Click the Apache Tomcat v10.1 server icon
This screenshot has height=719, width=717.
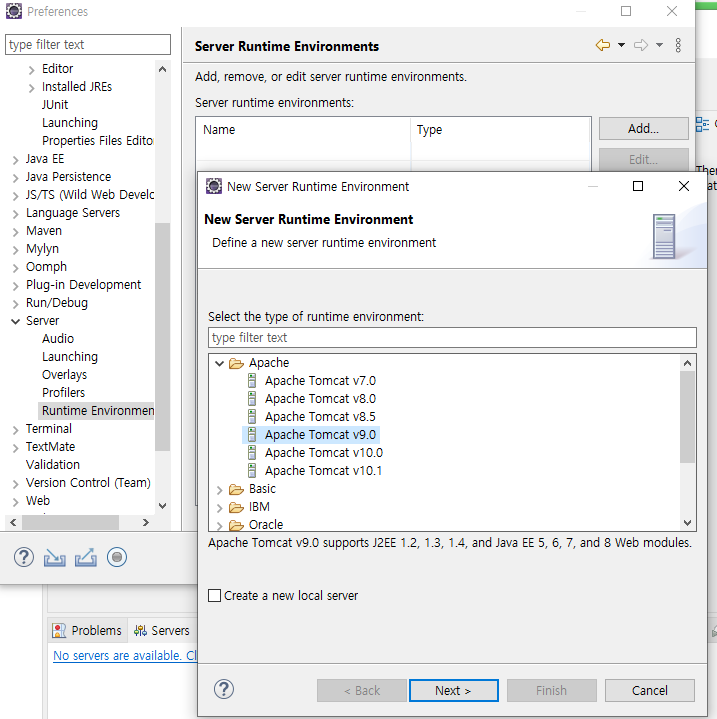252,470
